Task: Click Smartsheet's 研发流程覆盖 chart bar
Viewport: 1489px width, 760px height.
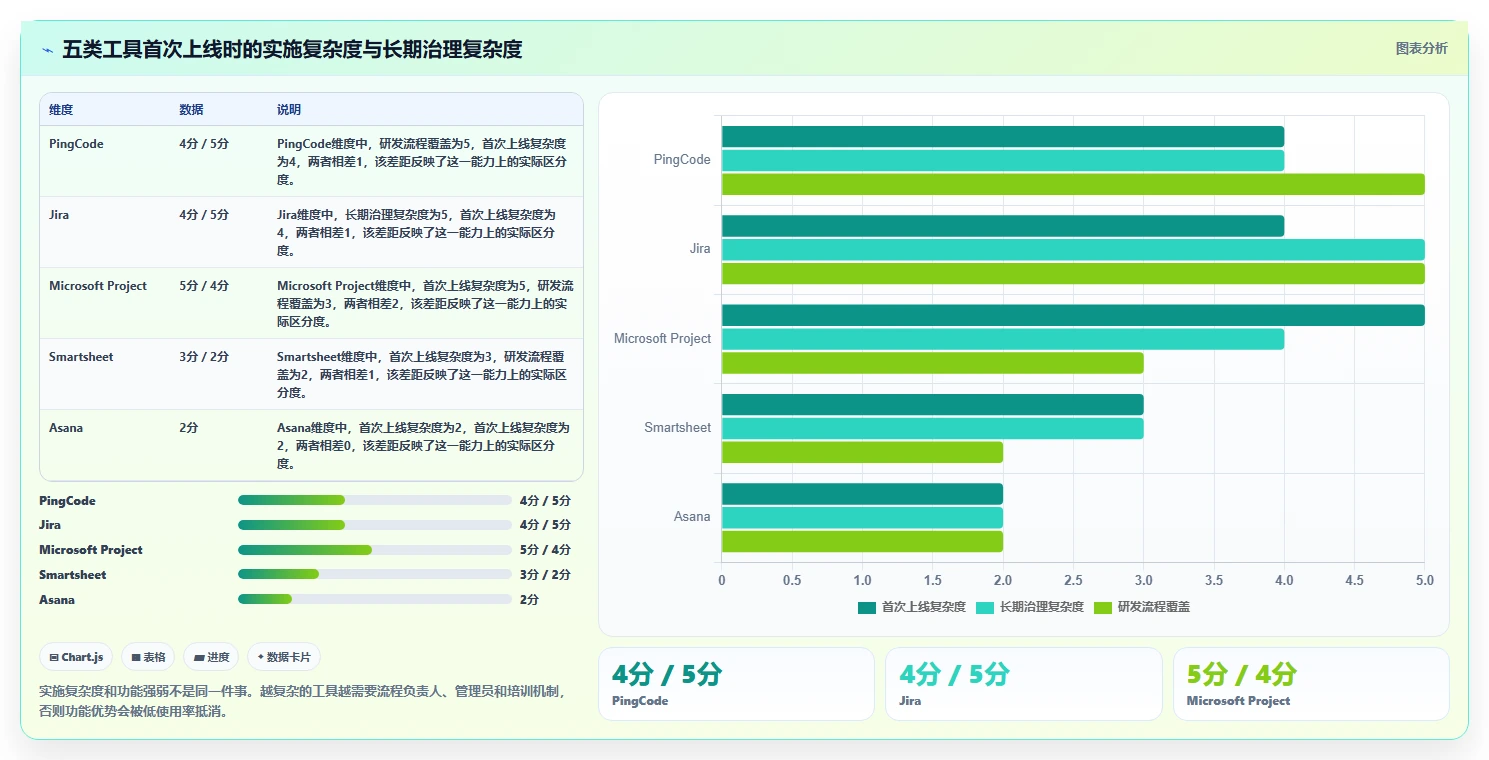Action: pyautogui.click(x=862, y=453)
